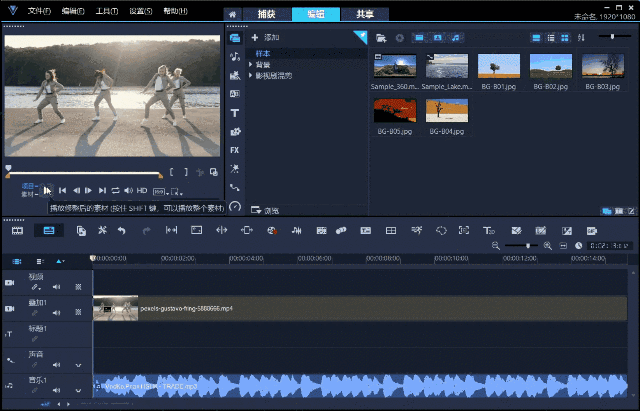Click the enlarge preview window icon
The image size is (640, 411).
[213, 172]
